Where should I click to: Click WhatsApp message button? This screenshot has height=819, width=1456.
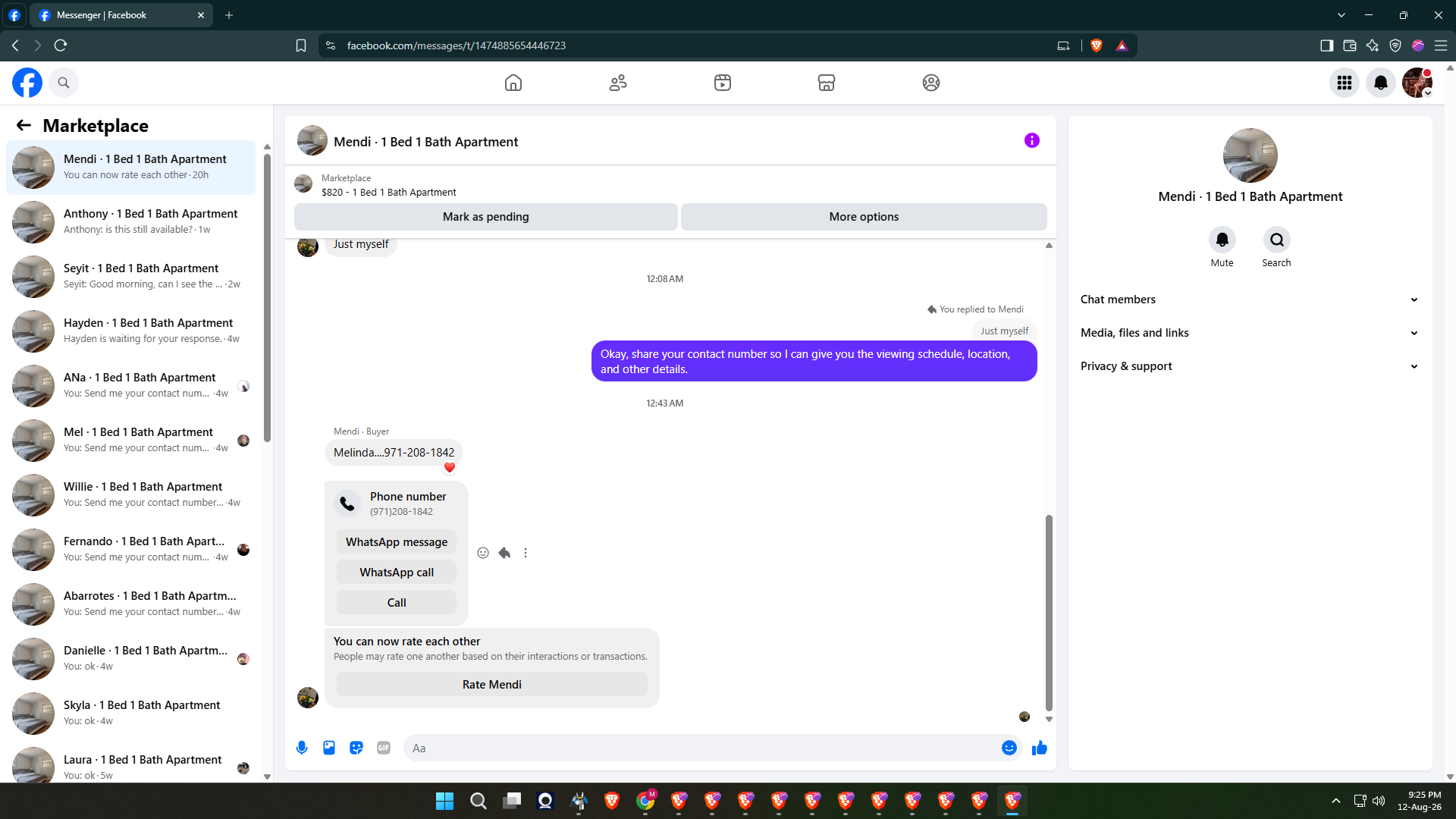tap(397, 542)
